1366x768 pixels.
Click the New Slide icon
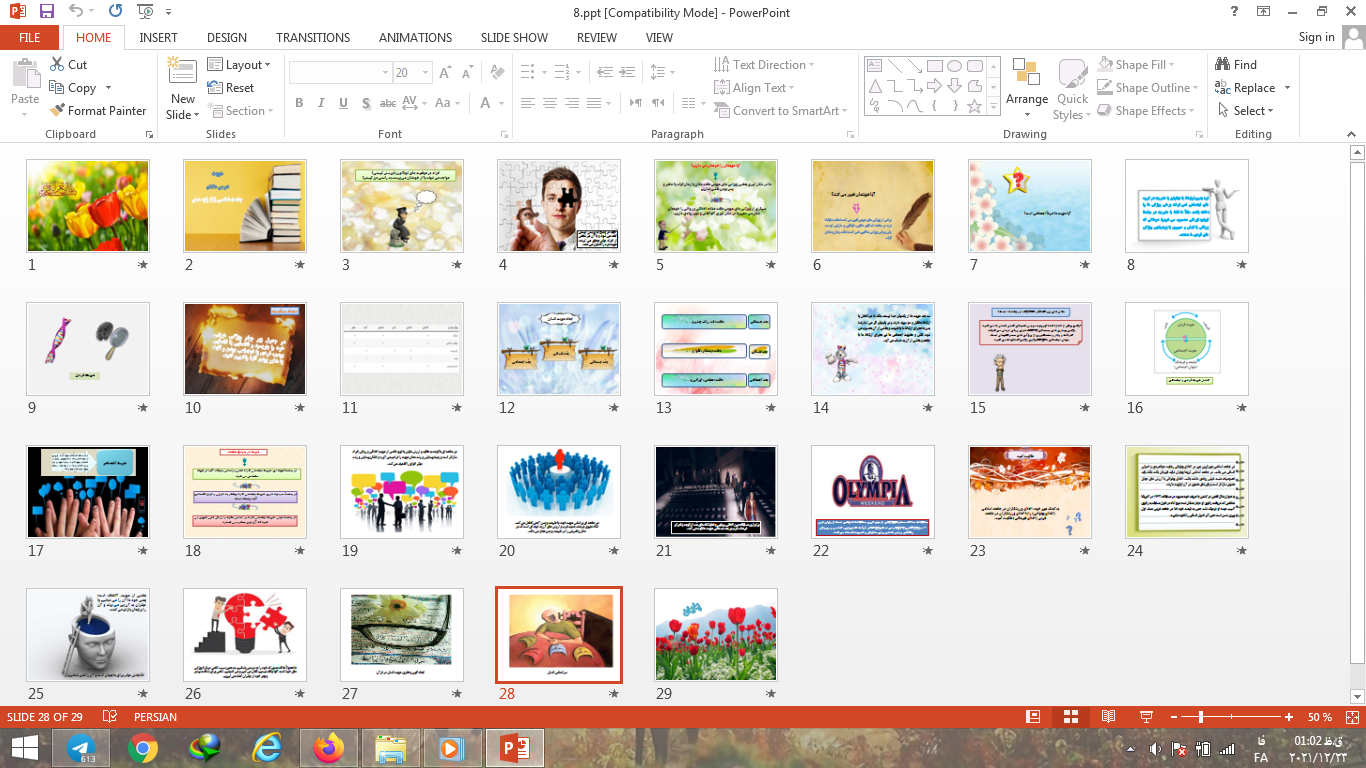click(183, 73)
